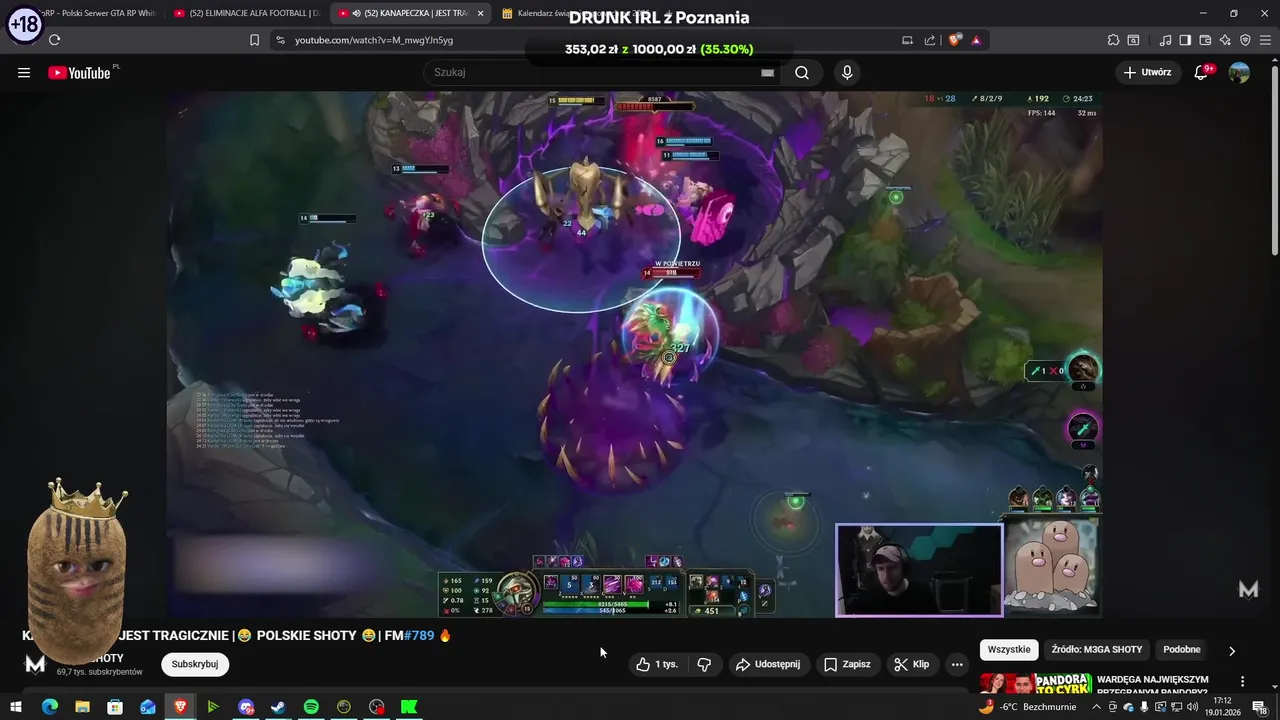Viewport: 1280px width, 720px height.
Task: Open the Windows notification center icon
Action: 1259,707
